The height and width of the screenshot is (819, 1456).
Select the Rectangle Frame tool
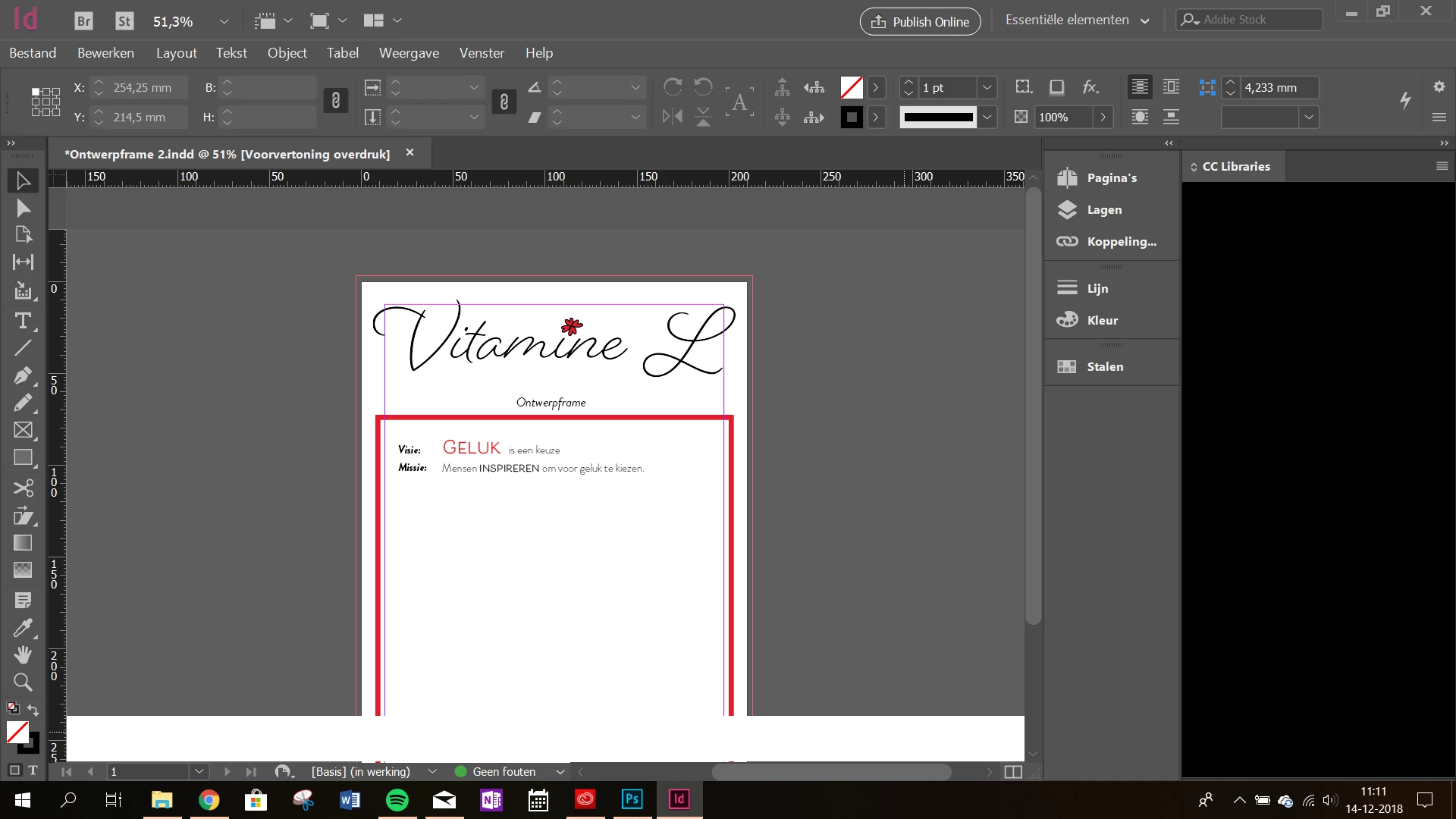click(23, 430)
